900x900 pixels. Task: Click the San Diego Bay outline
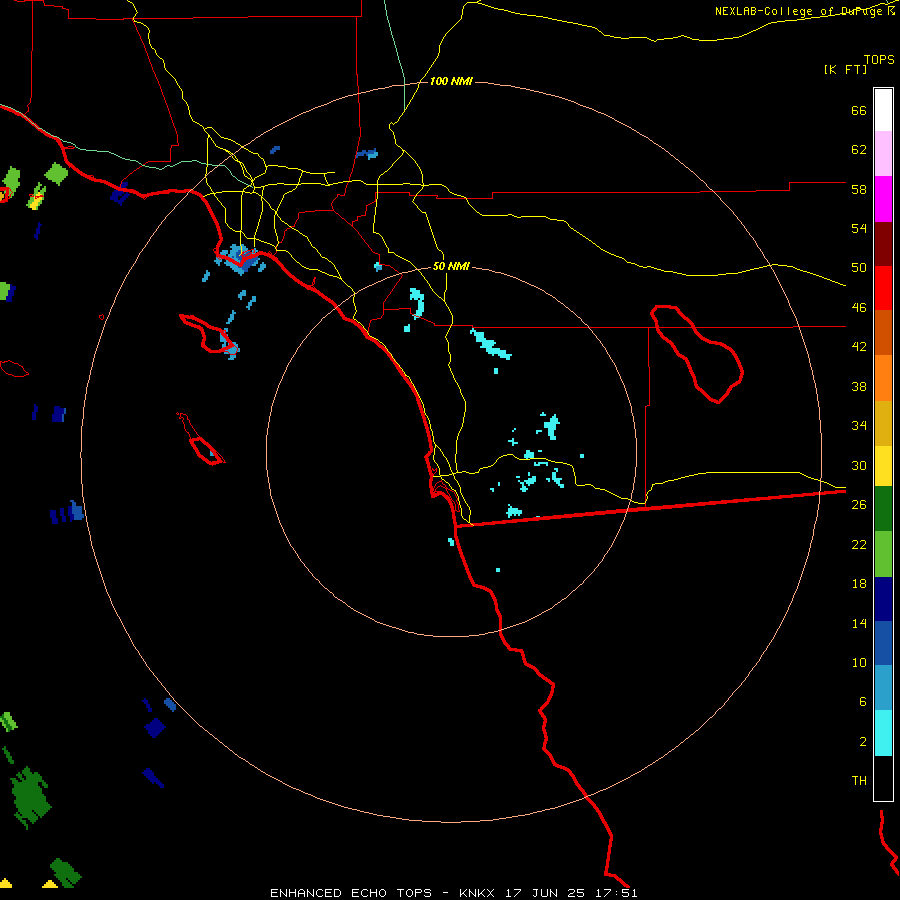tap(446, 495)
